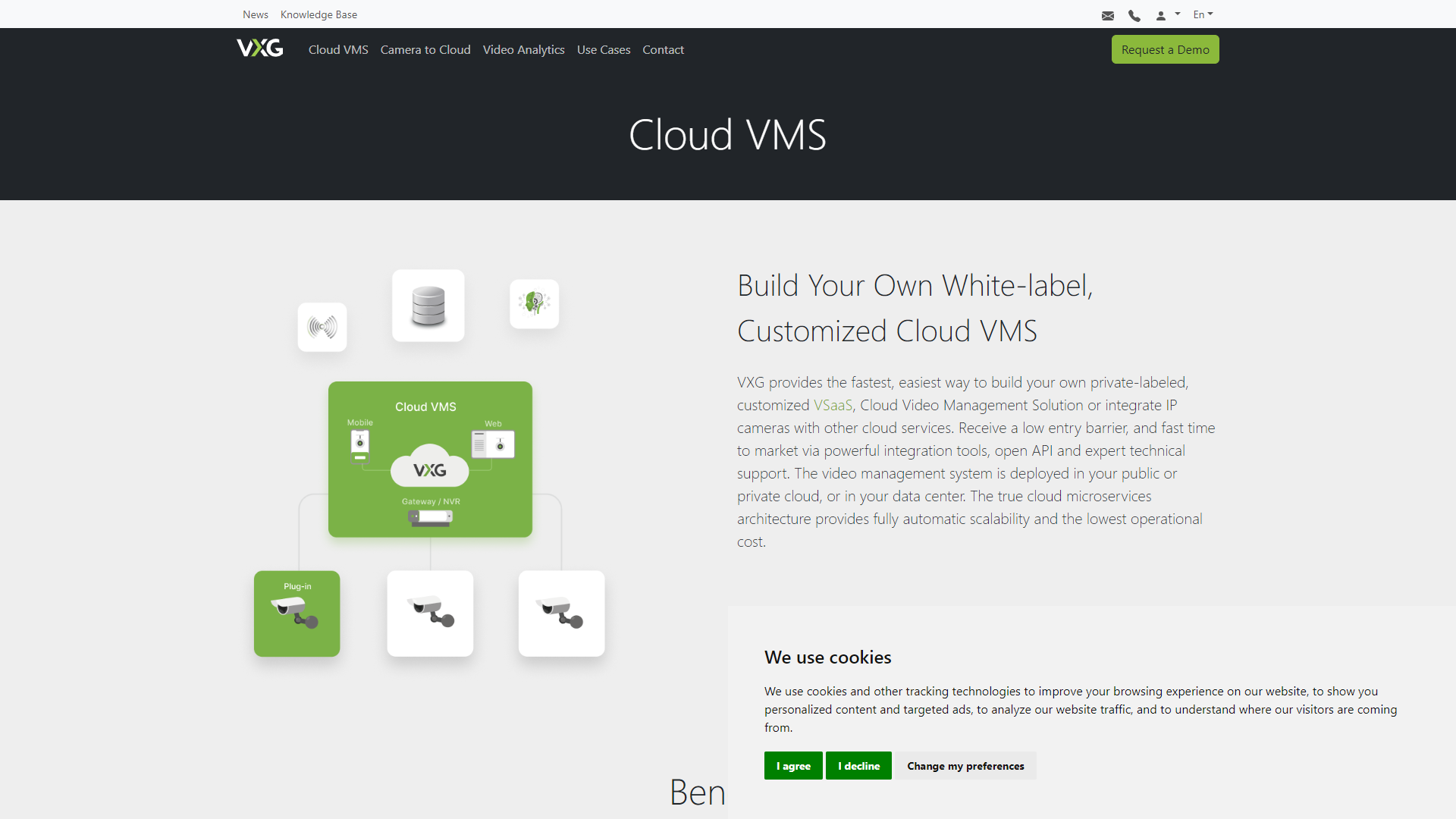Image resolution: width=1456 pixels, height=819 pixels.
Task: Select the green Plug-in camera icon
Action: pyautogui.click(x=297, y=613)
